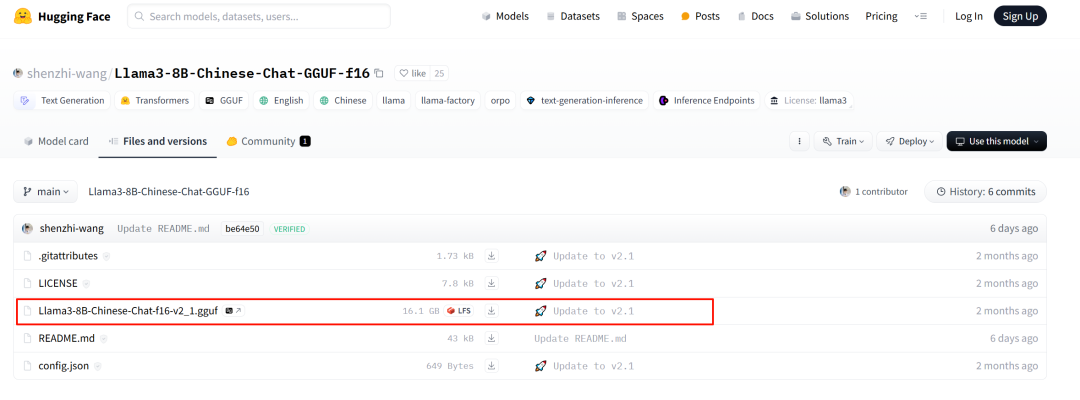Download the .gitattributes file
Image resolution: width=1080 pixels, height=400 pixels.
pos(492,256)
